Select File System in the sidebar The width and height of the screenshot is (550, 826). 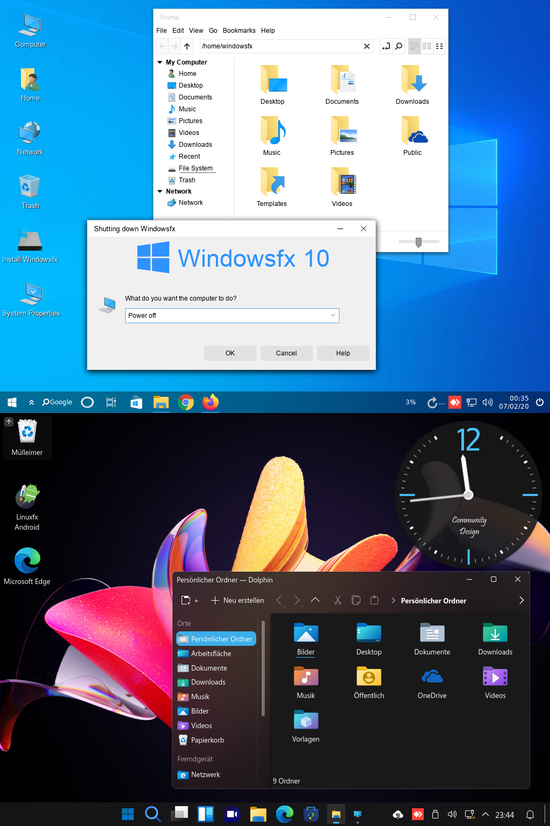(191, 169)
